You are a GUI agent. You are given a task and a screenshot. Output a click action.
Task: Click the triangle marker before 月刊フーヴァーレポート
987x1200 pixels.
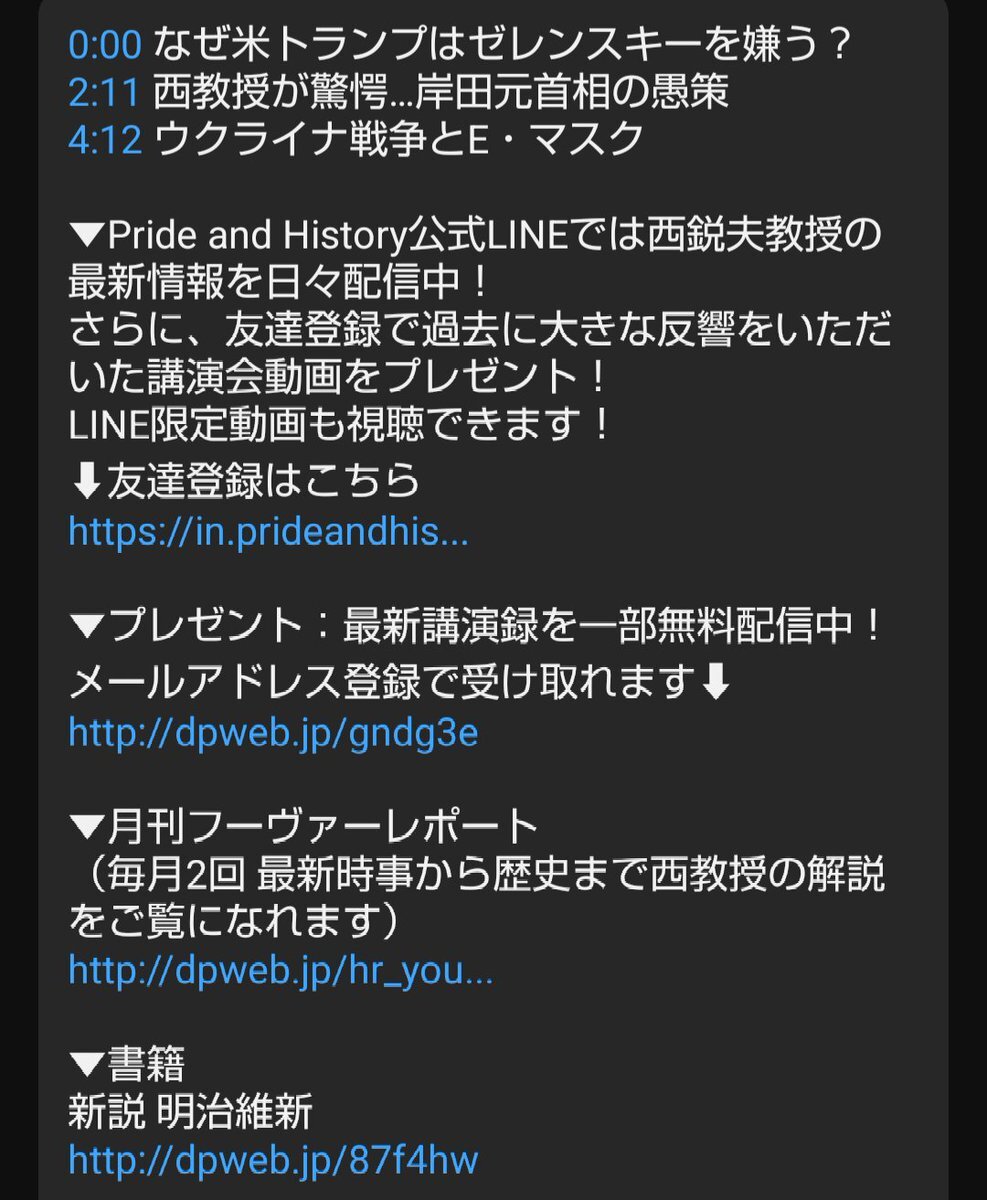87,828
